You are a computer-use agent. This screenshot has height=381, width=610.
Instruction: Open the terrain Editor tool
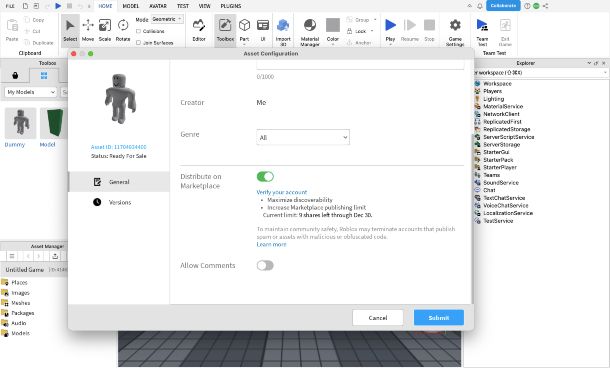click(x=199, y=30)
